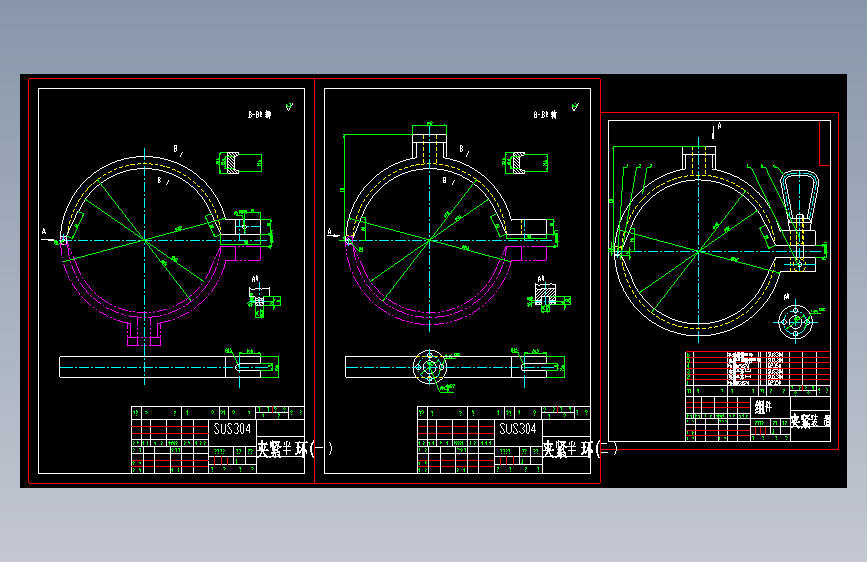Image resolution: width=867 pixels, height=562 pixels.
Task: Click SUS304 material text in middle sheet
Action: click(518, 429)
